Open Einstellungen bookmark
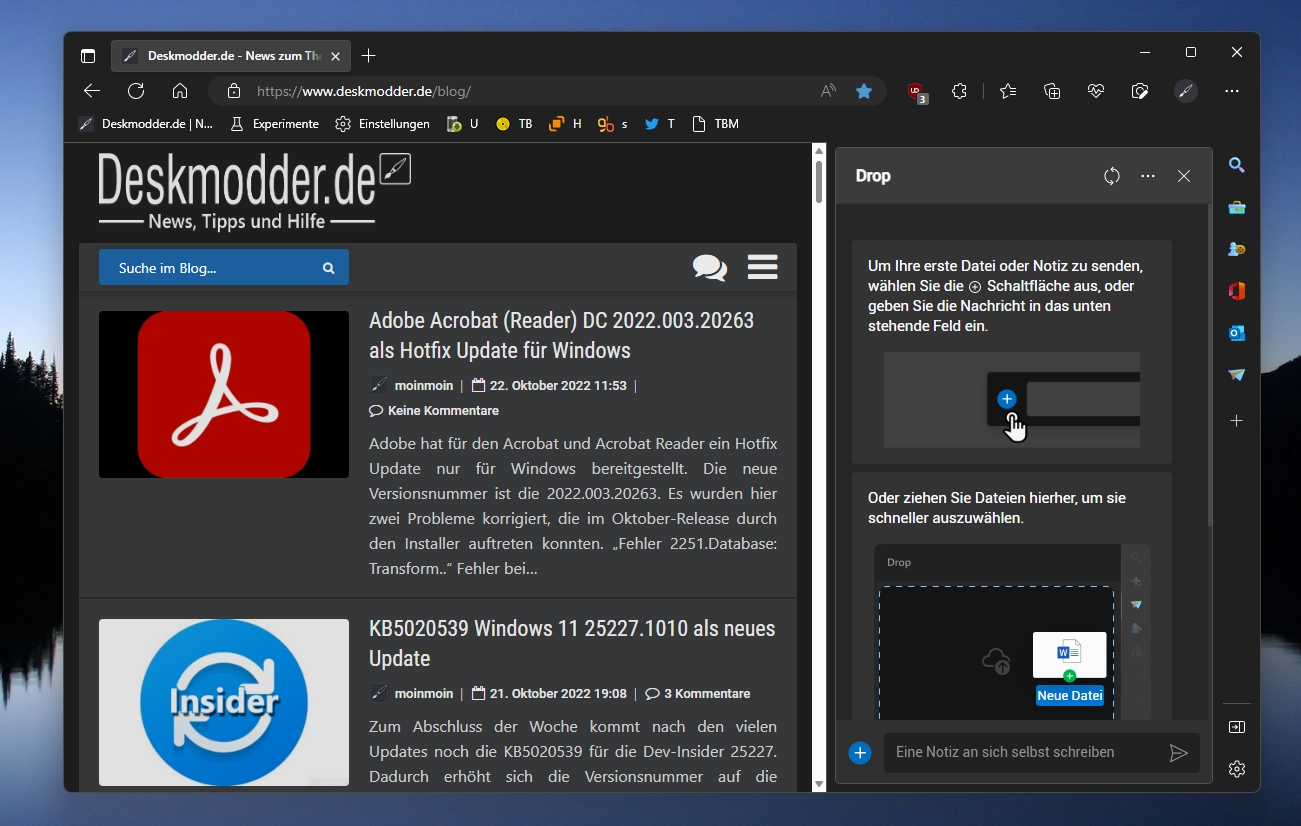Image resolution: width=1301 pixels, height=826 pixels. [382, 124]
